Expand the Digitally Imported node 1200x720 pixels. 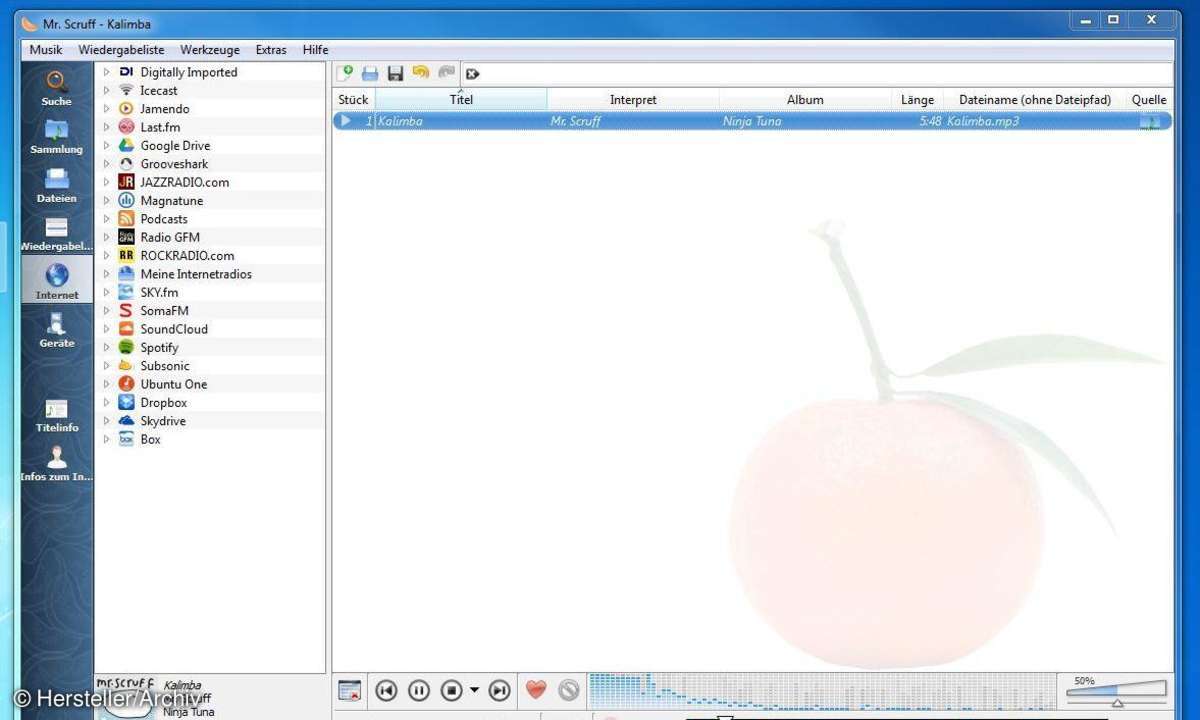click(x=106, y=72)
